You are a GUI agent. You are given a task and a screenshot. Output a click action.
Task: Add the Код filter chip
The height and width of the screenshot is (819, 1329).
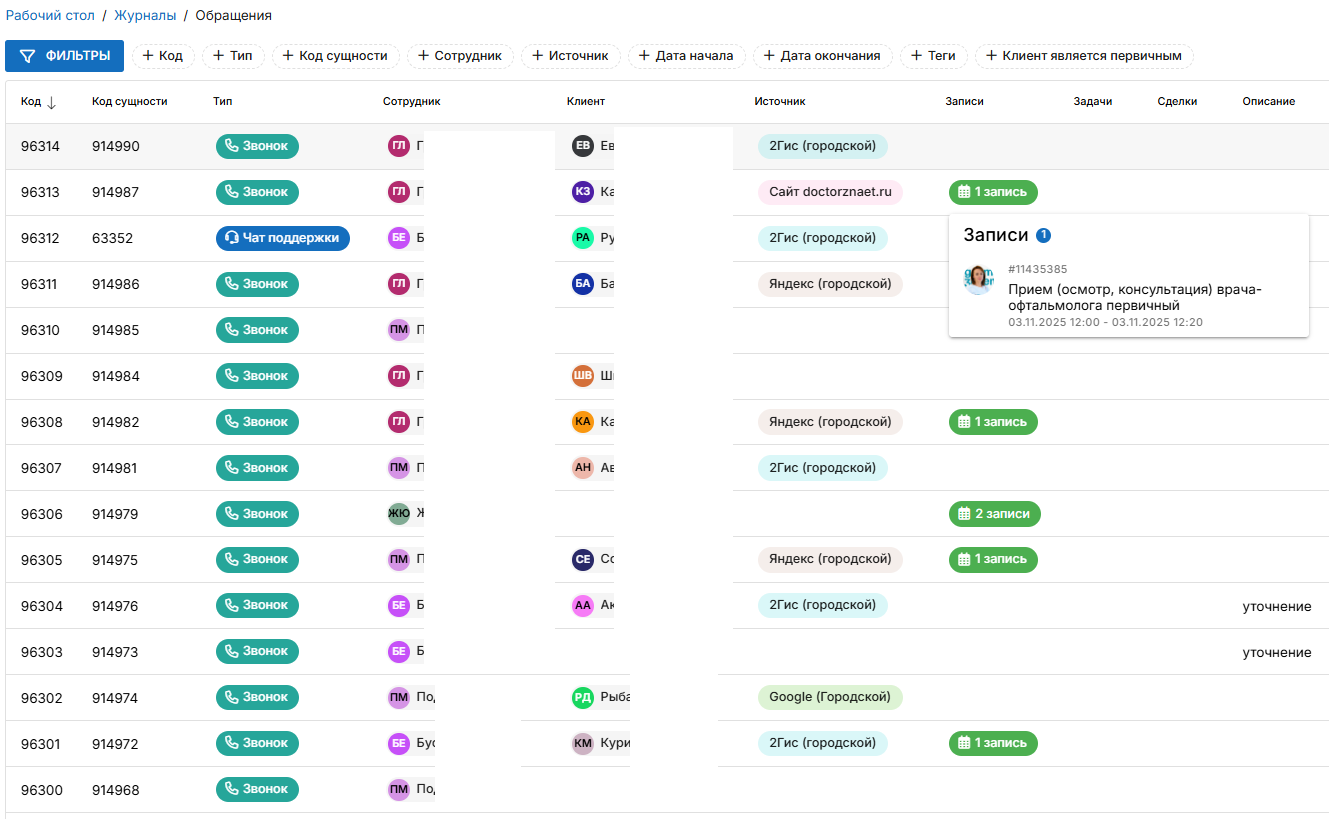(x=162, y=56)
